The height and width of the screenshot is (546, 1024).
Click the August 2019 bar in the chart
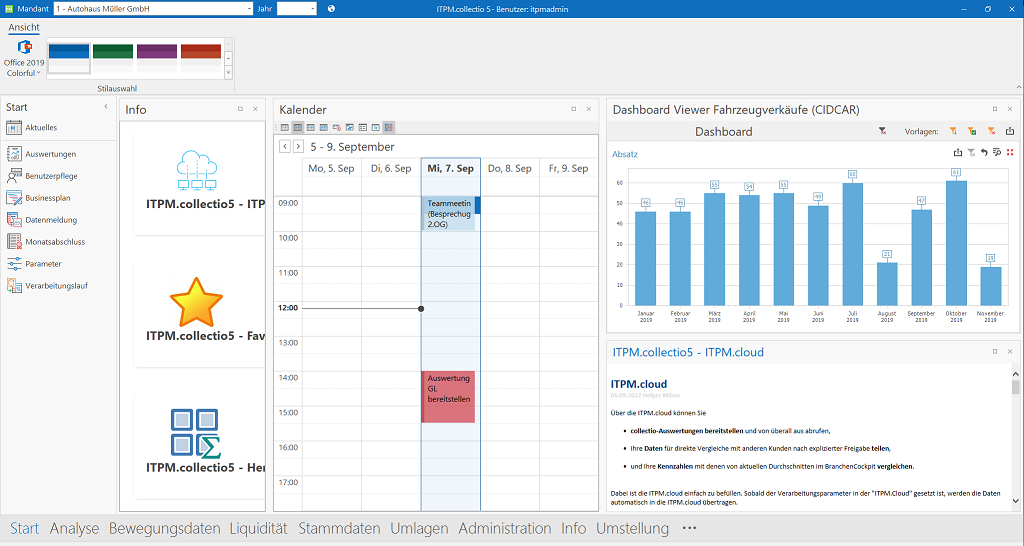click(x=887, y=284)
